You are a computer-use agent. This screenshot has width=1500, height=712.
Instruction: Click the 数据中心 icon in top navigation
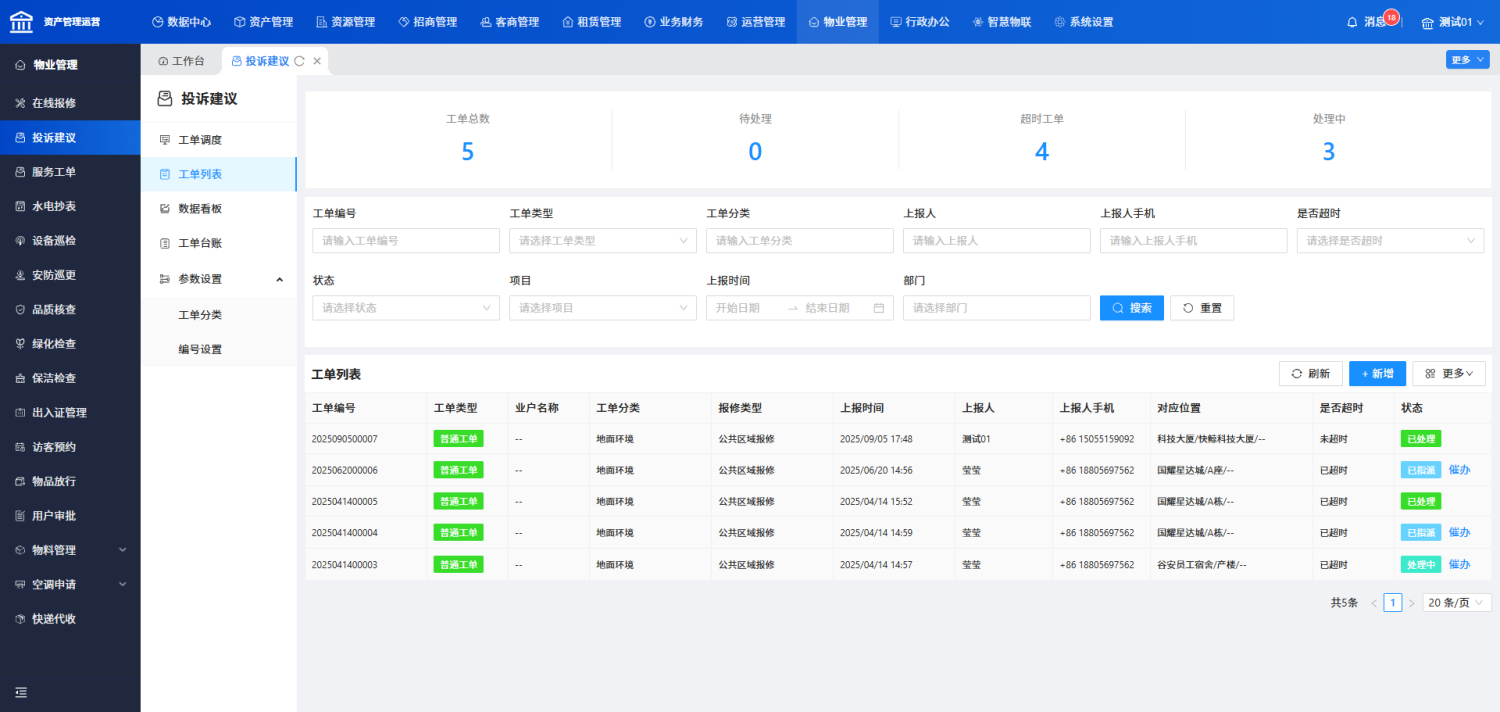(x=158, y=22)
